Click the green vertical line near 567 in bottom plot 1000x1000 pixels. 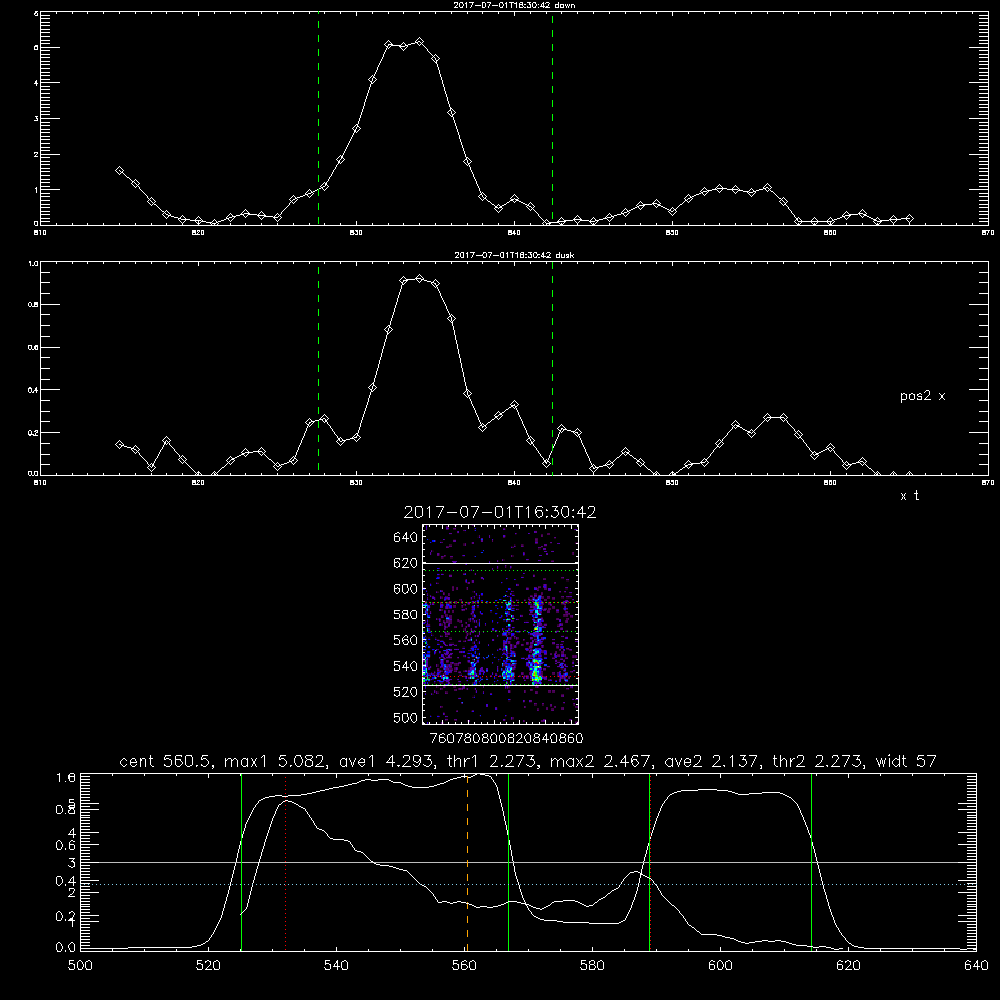(x=508, y=862)
